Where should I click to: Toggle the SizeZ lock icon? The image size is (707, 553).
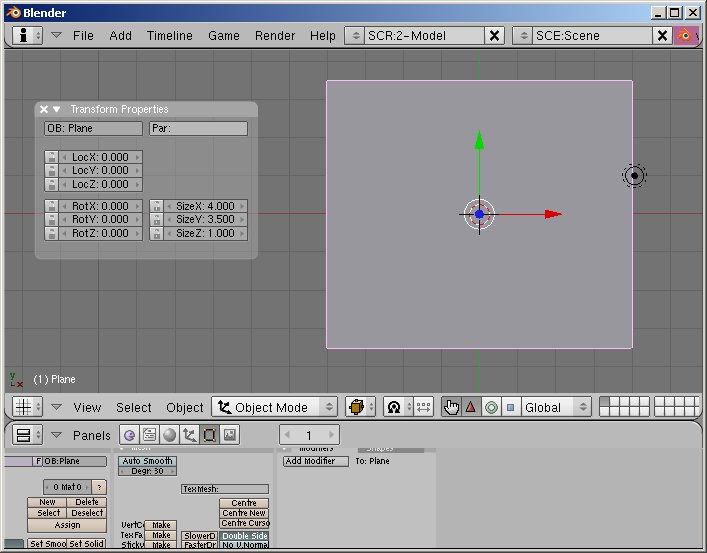[156, 234]
